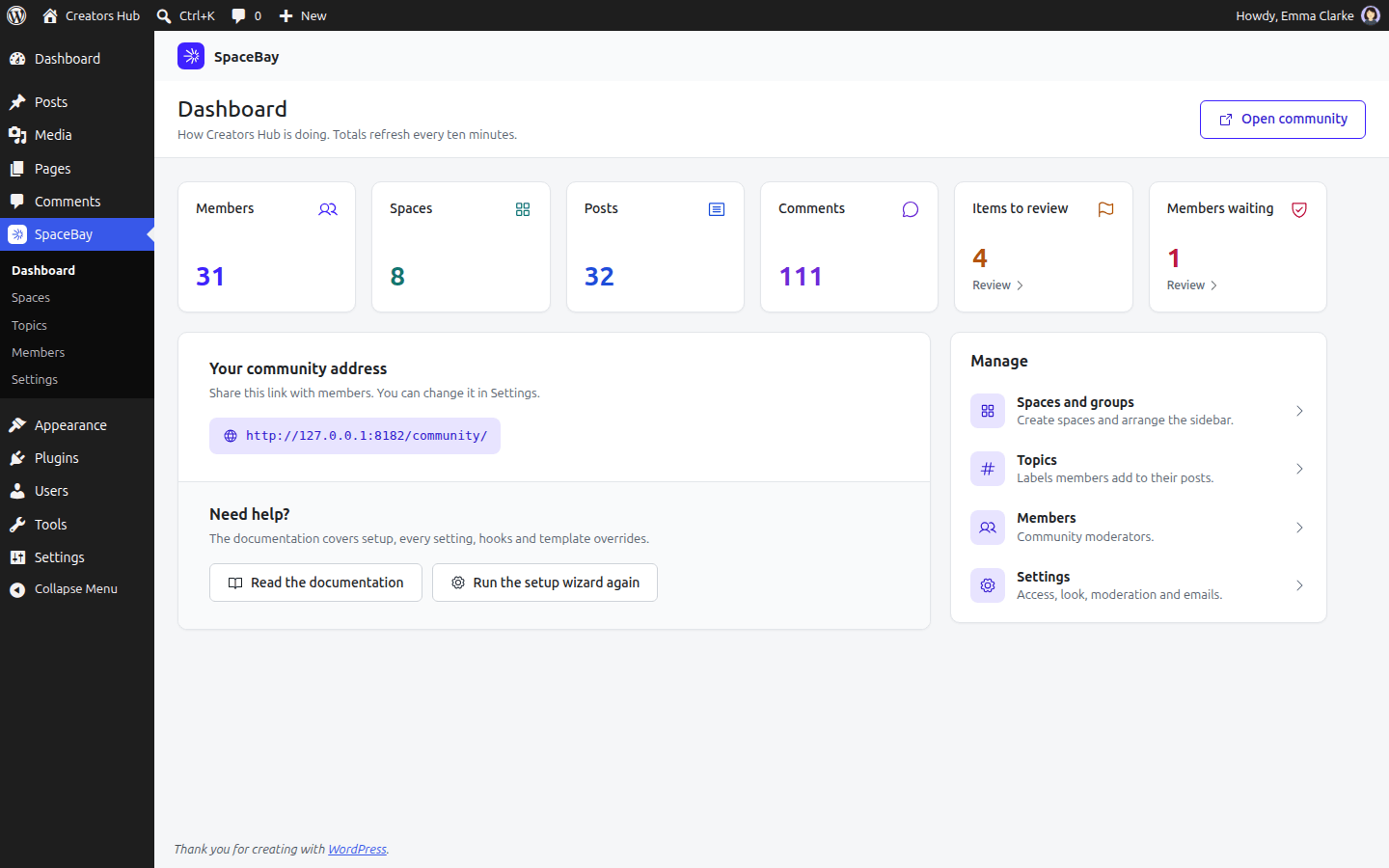Click the sidebar Tools wrench icon
1389x868 pixels.
click(x=17, y=525)
